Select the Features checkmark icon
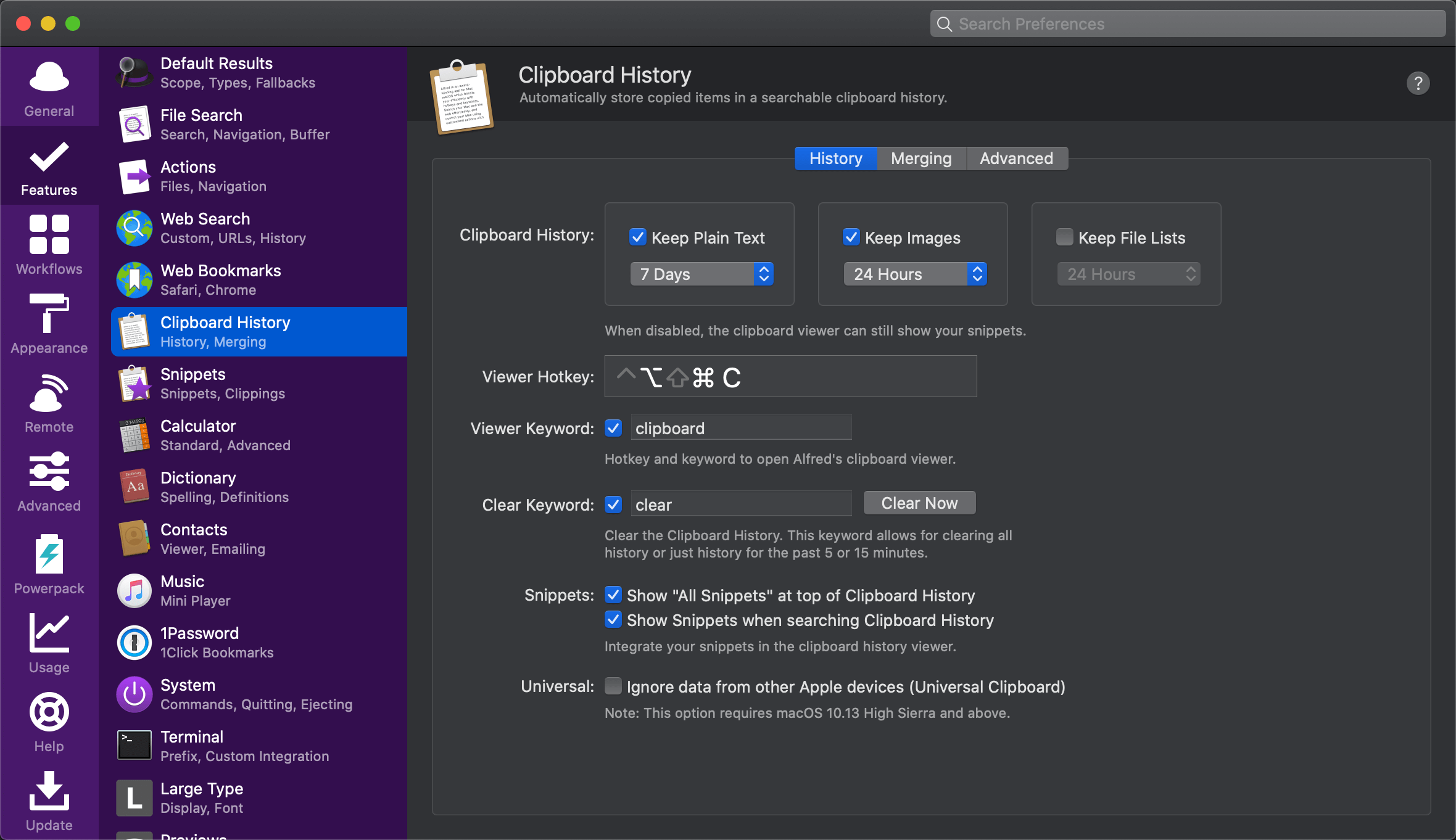This screenshot has width=1456, height=840. tap(49, 158)
